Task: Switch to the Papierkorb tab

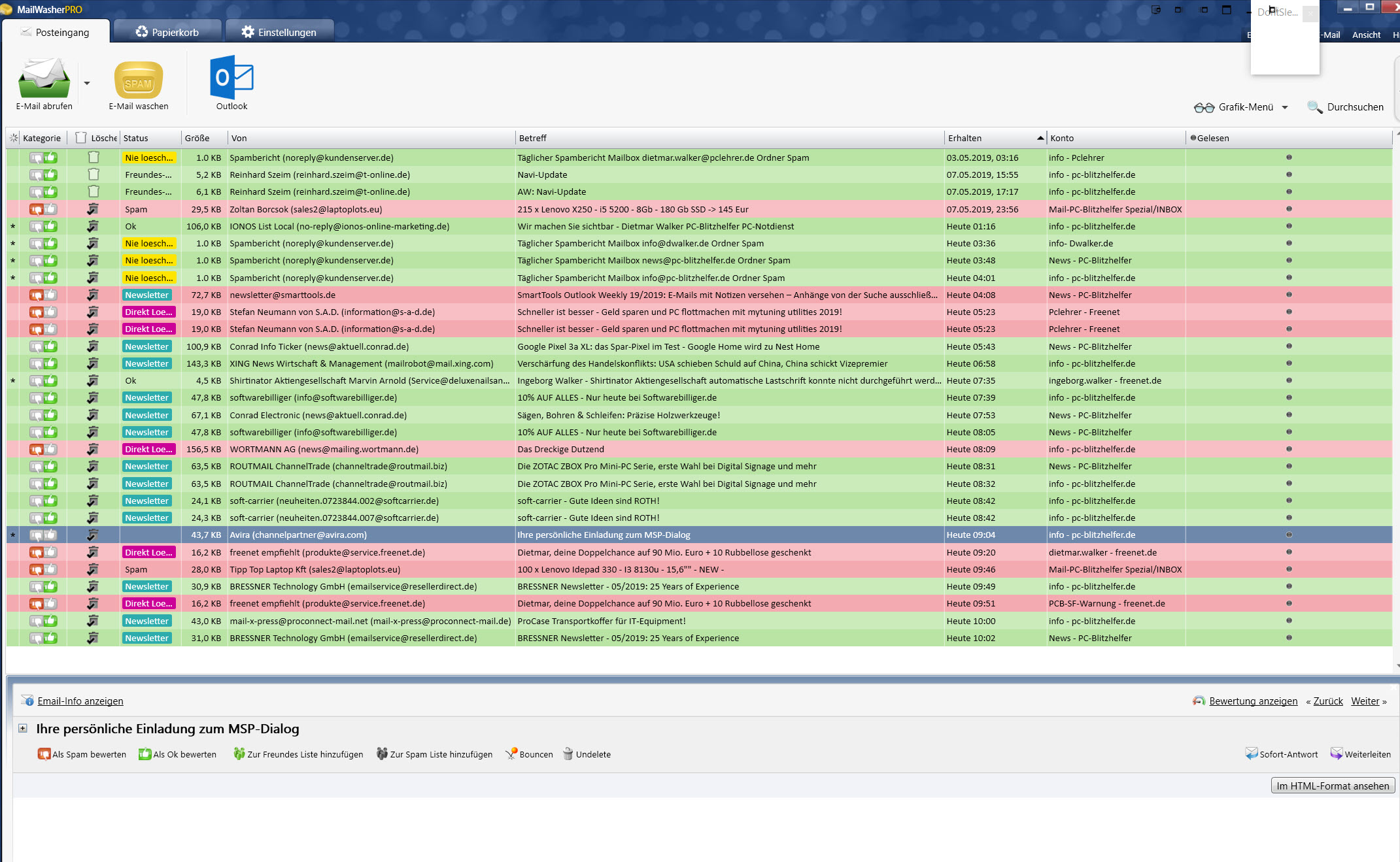Action: pyautogui.click(x=167, y=32)
